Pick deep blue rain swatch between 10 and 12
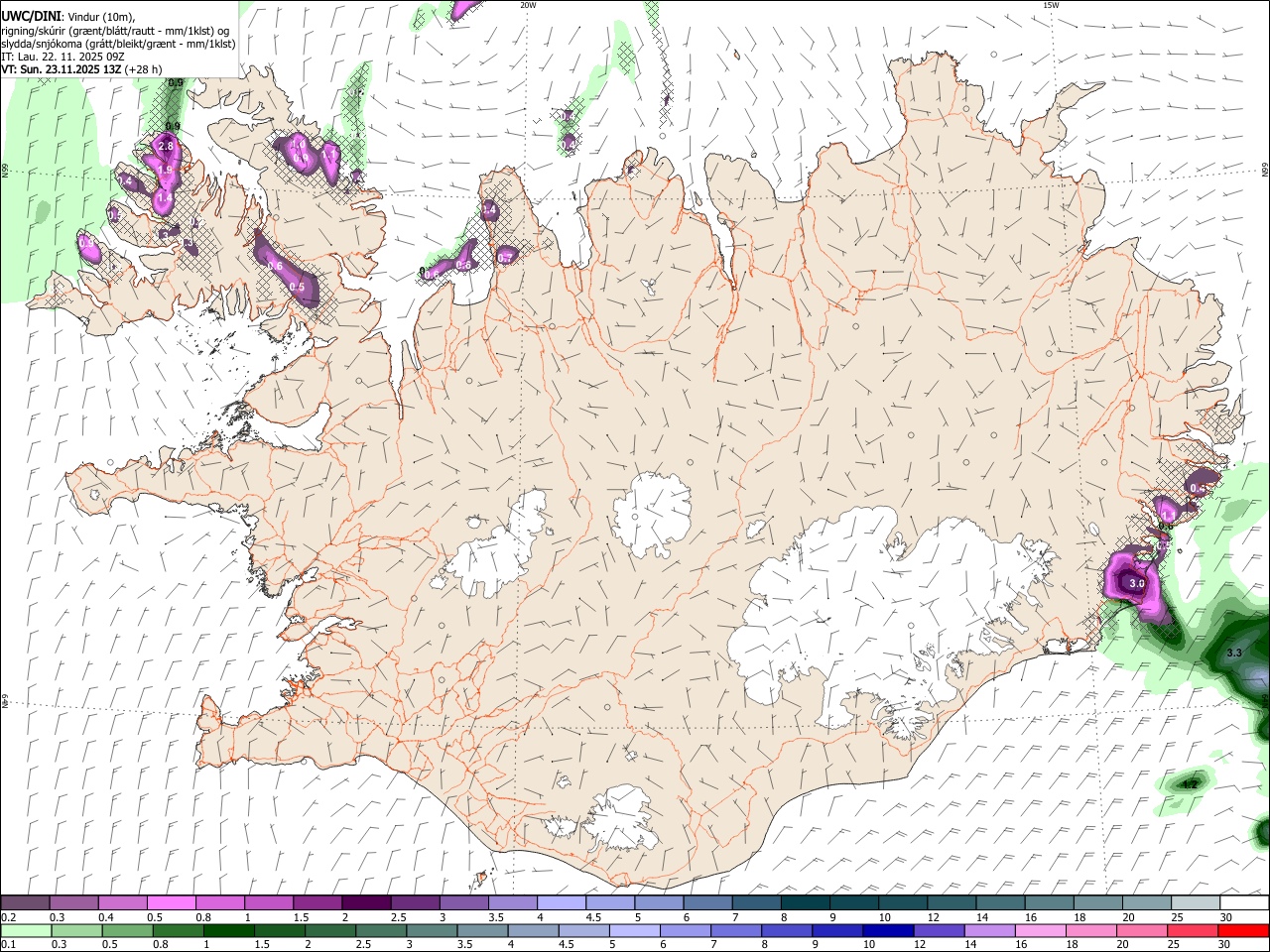 pos(888,930)
